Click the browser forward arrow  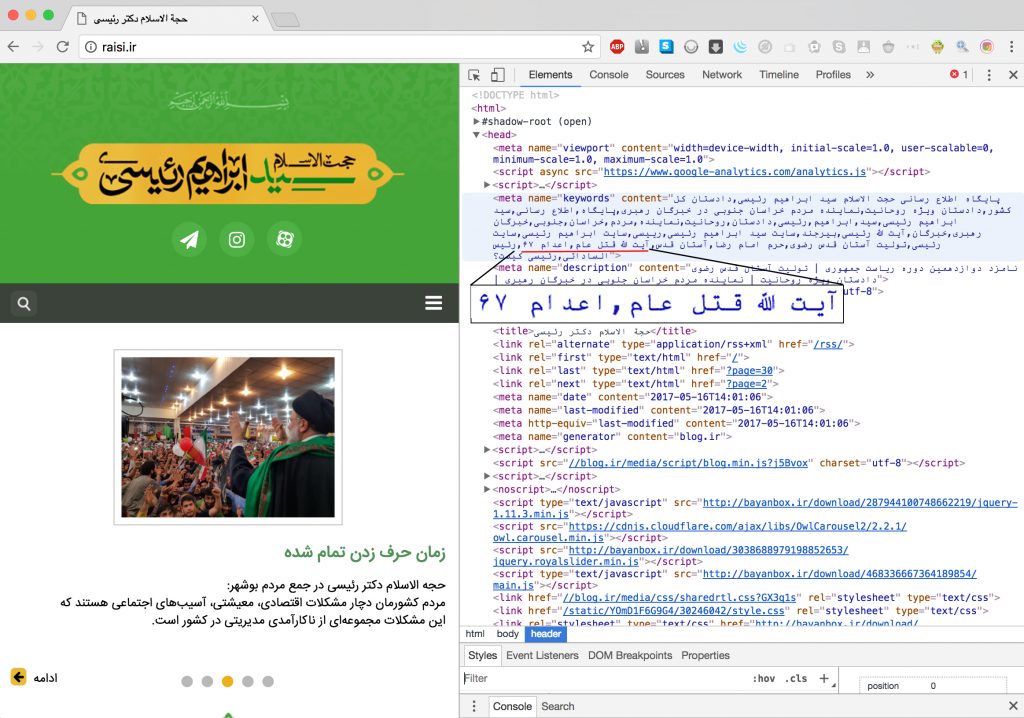pyautogui.click(x=38, y=47)
